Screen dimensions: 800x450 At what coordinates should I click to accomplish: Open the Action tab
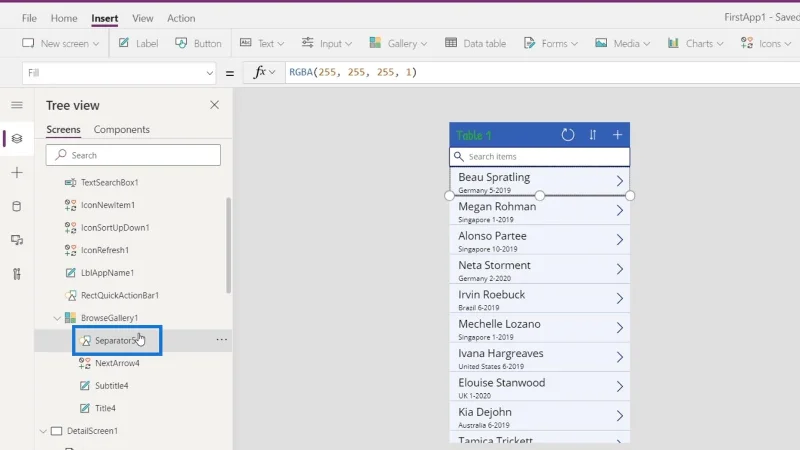(x=181, y=18)
